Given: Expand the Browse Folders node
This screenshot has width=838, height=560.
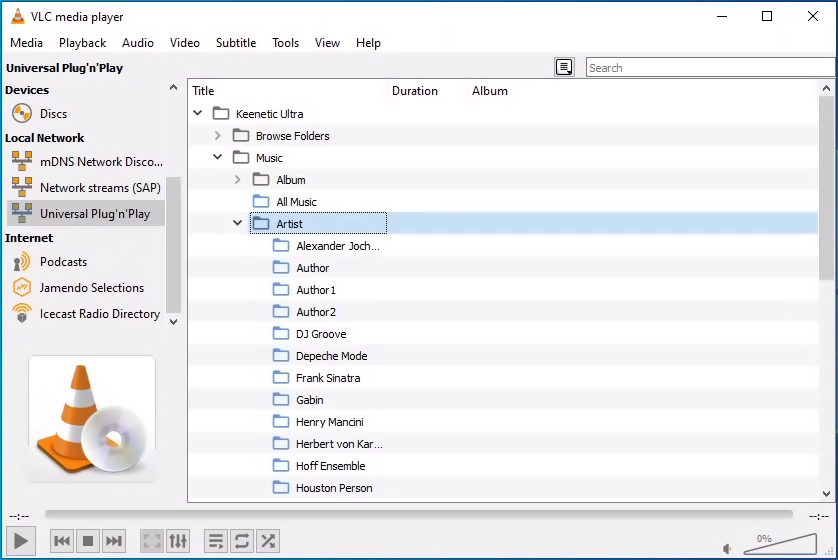Looking at the screenshot, I should click(x=218, y=136).
